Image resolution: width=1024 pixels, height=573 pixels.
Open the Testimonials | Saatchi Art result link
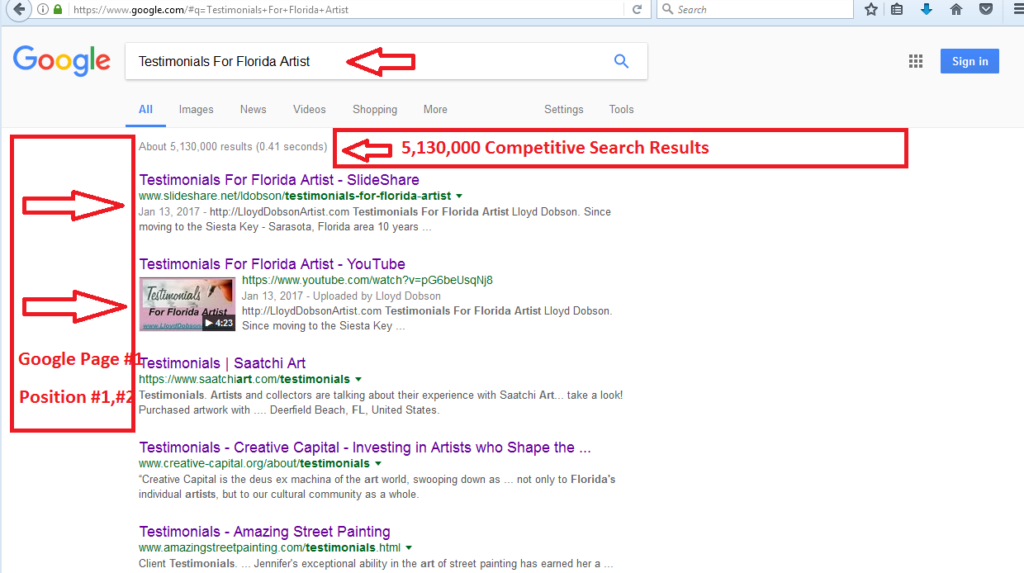click(x=222, y=363)
